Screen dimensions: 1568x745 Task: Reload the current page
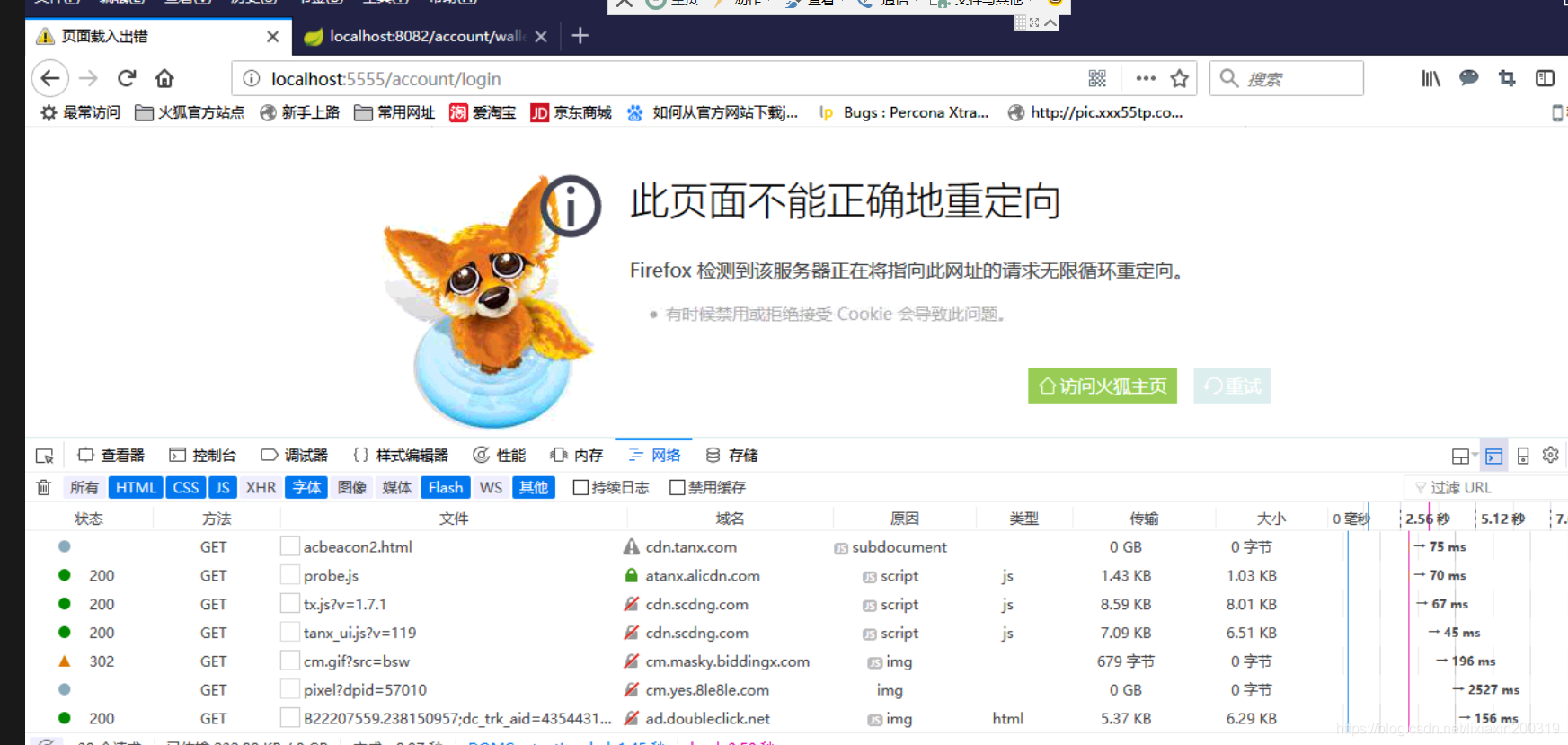coord(127,78)
